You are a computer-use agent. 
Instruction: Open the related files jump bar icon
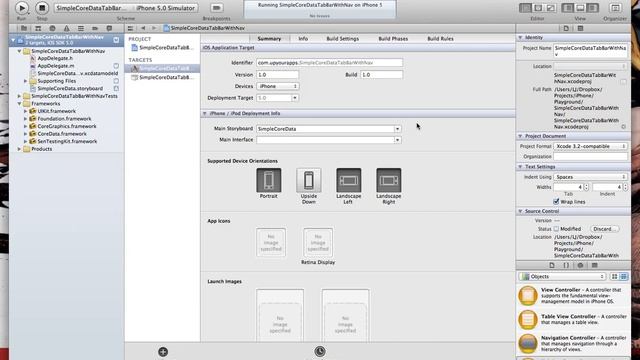(130, 28)
